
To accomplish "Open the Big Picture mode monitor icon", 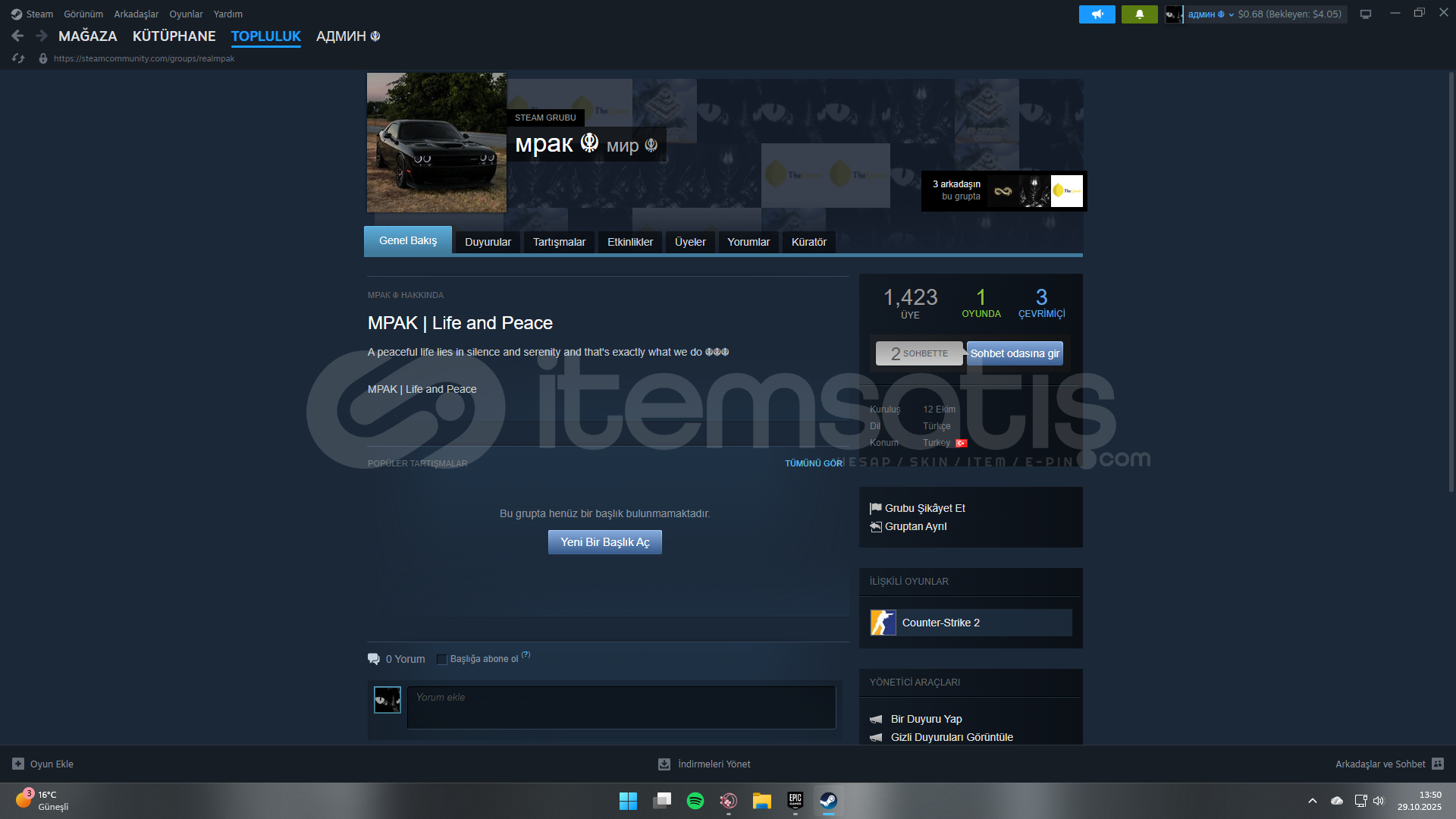I will (1366, 14).
